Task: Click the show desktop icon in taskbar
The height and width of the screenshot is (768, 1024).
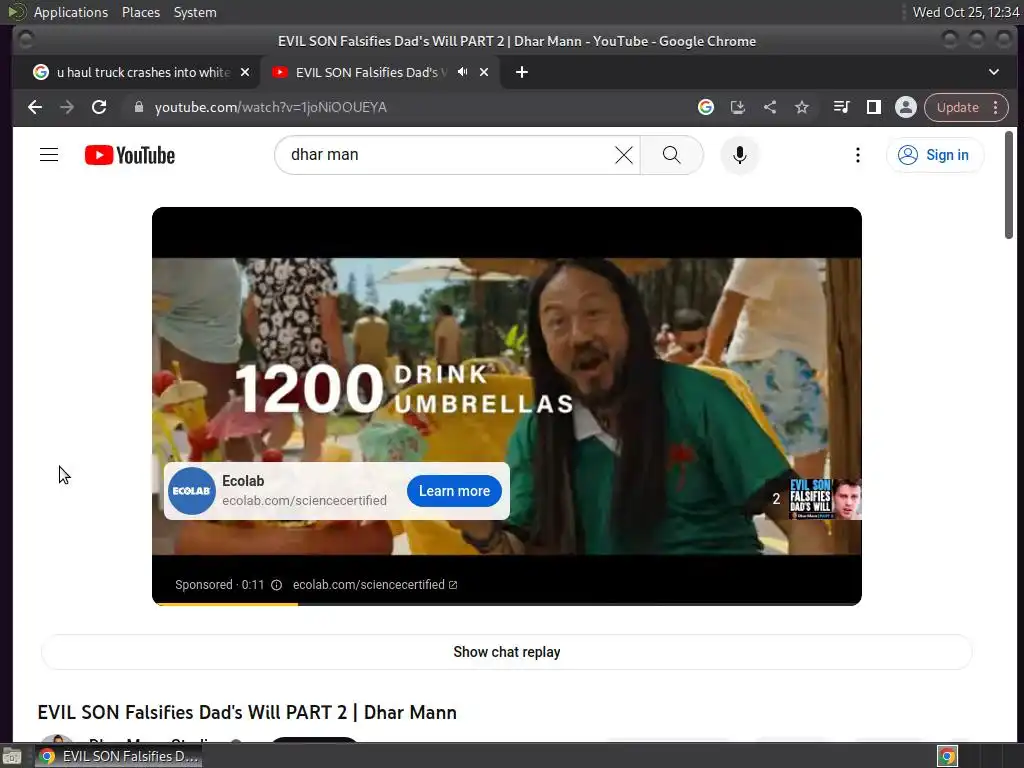Action: coord(12,756)
